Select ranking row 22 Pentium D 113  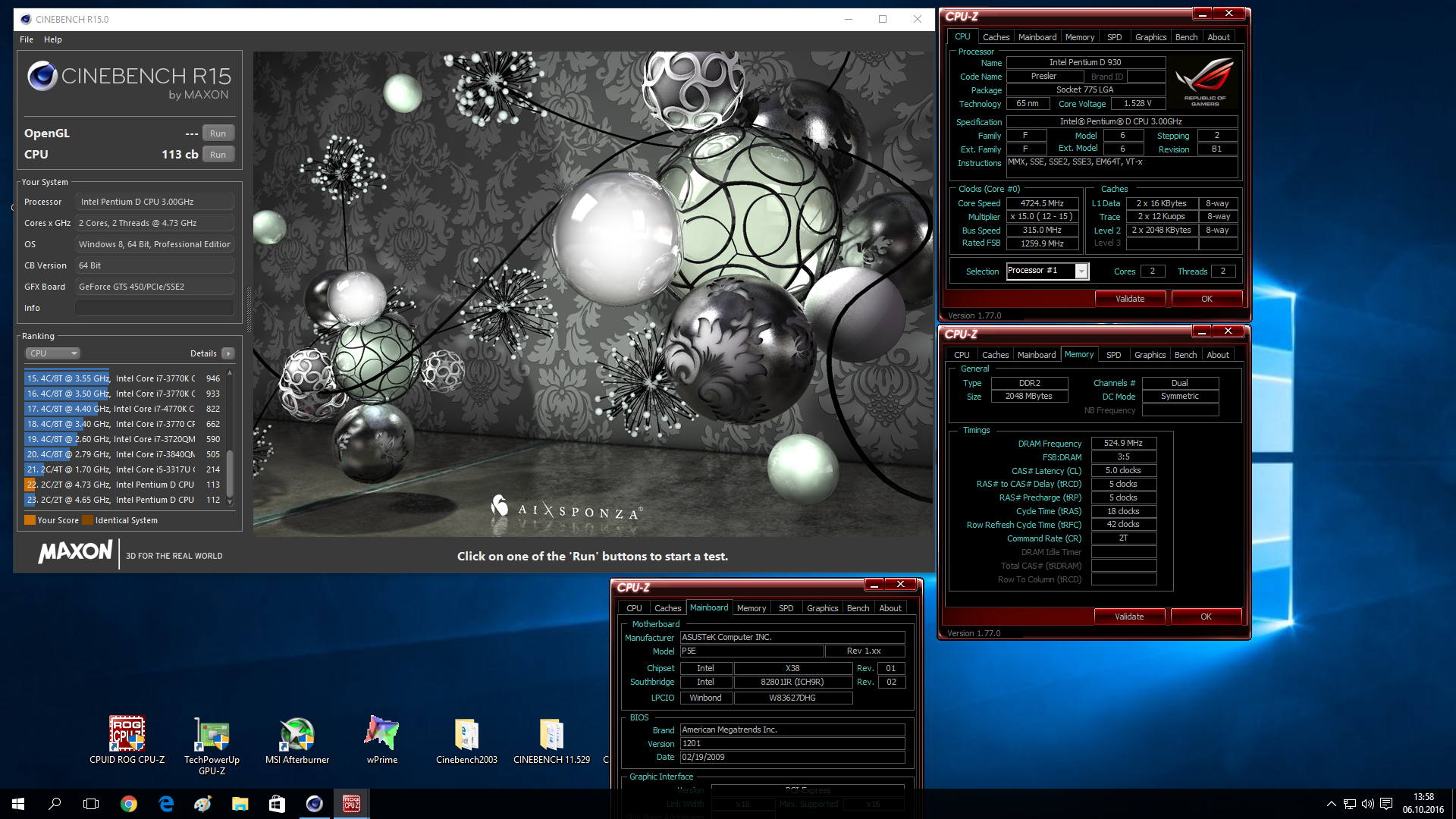(x=124, y=485)
